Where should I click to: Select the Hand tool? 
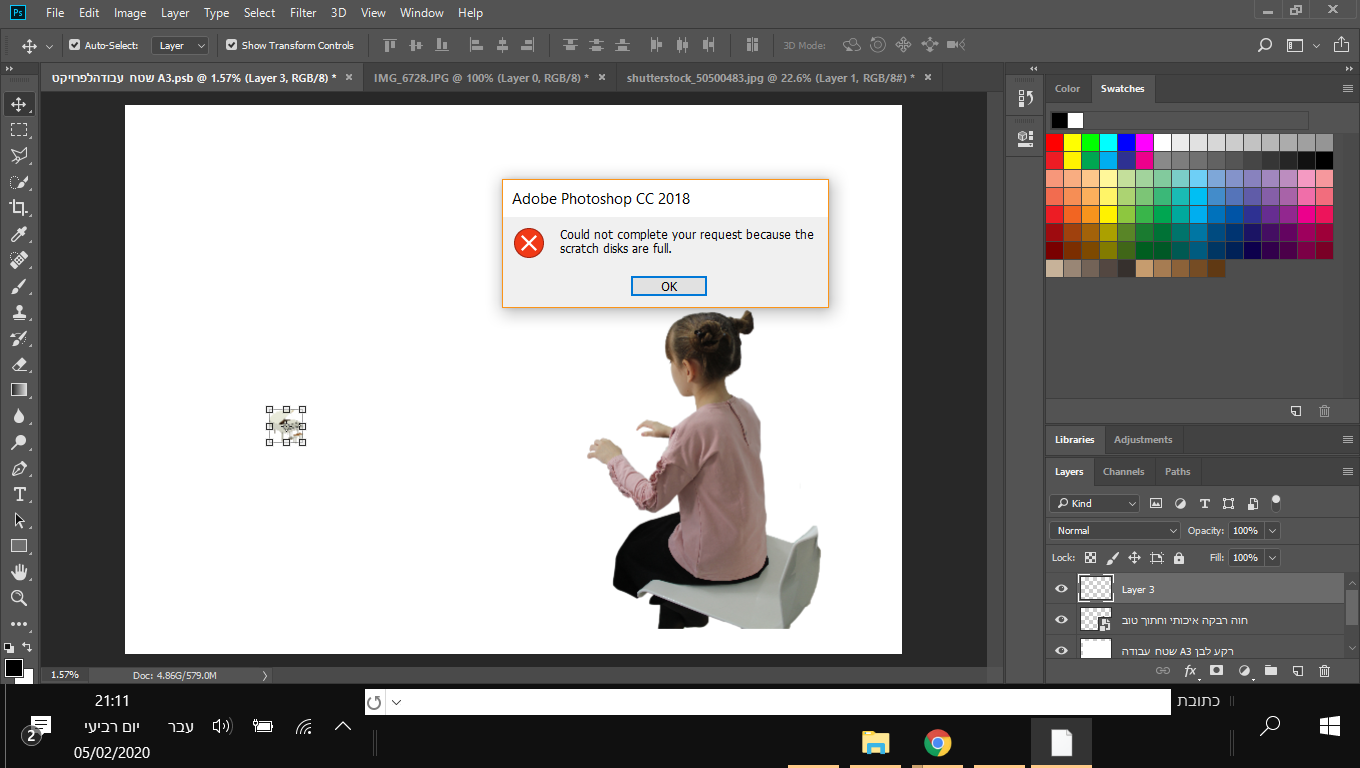tap(19, 572)
